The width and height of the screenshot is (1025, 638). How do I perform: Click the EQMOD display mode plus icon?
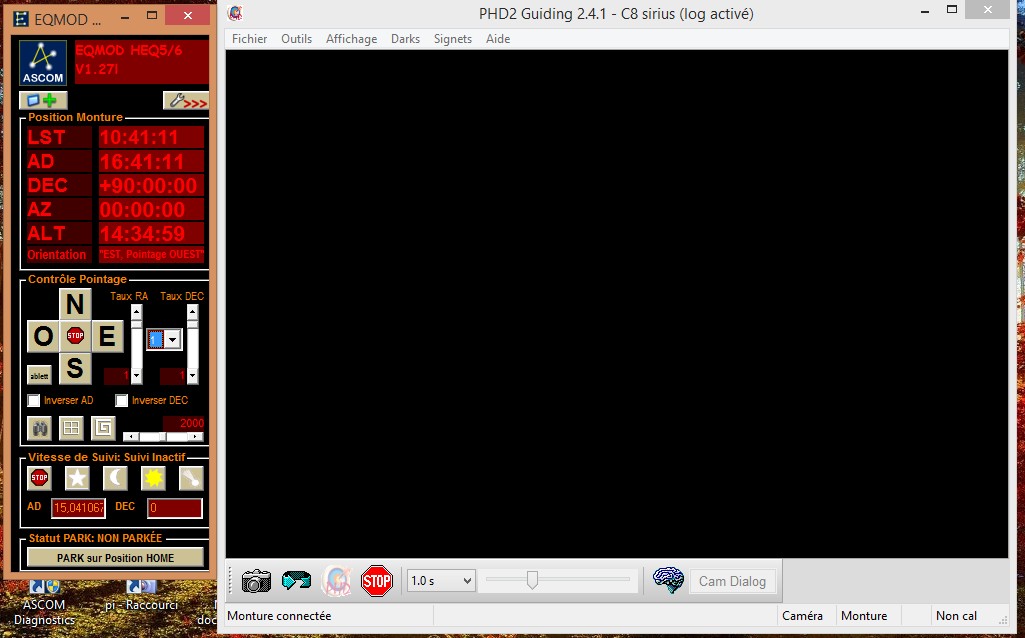coord(43,101)
